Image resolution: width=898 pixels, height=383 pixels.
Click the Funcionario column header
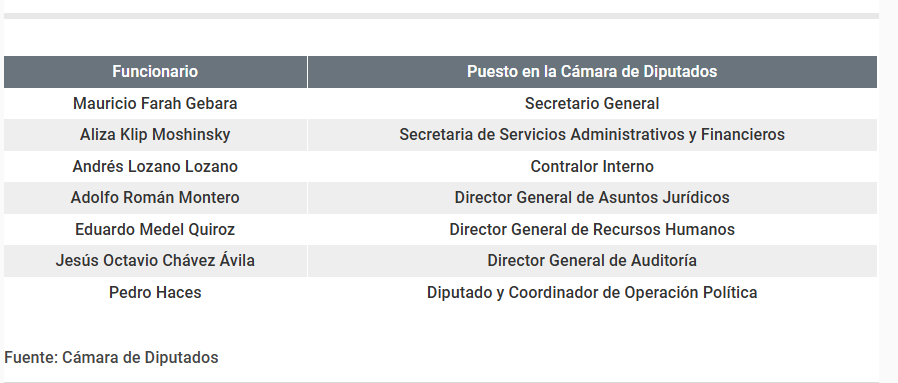click(155, 72)
